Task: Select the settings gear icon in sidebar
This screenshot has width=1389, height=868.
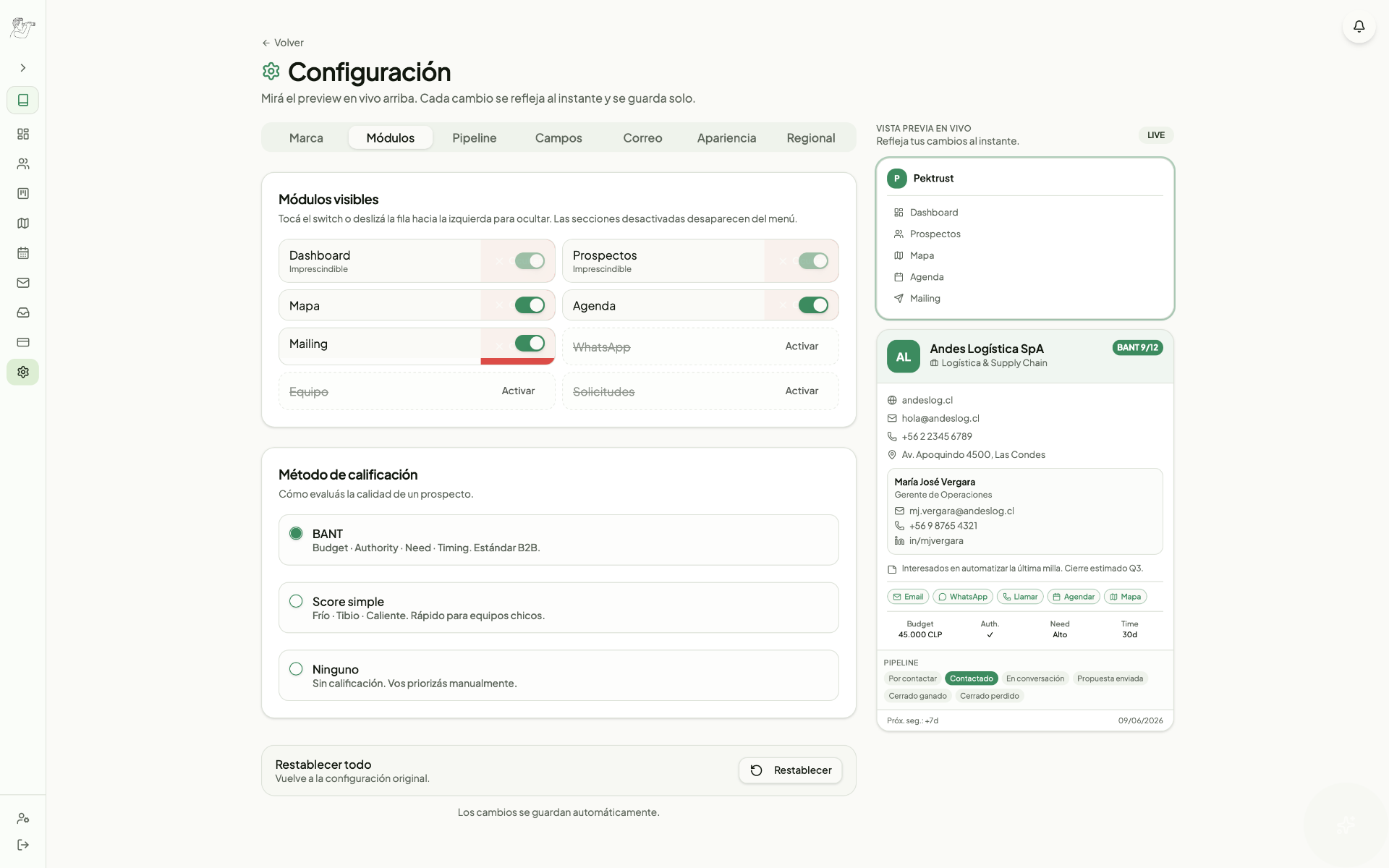Action: [x=23, y=372]
